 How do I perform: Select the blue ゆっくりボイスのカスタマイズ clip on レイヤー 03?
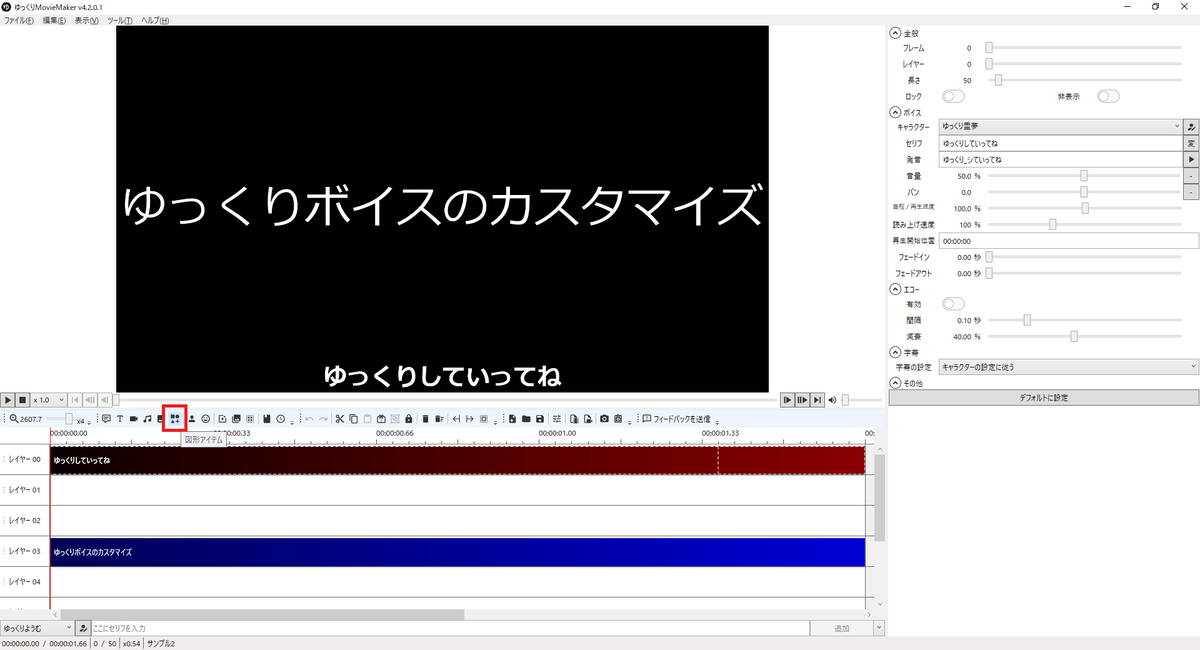[x=457, y=552]
